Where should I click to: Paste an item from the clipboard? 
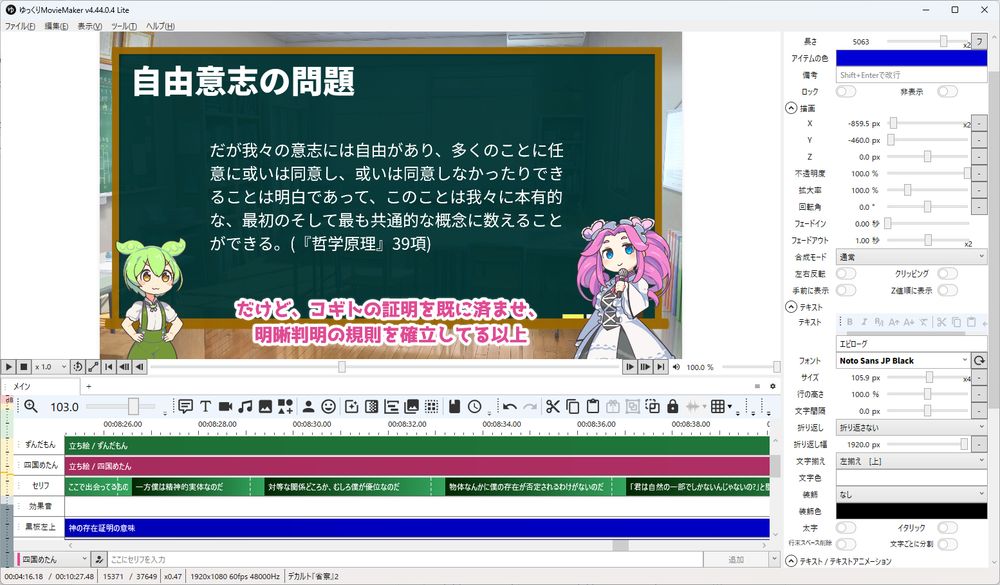[592, 406]
